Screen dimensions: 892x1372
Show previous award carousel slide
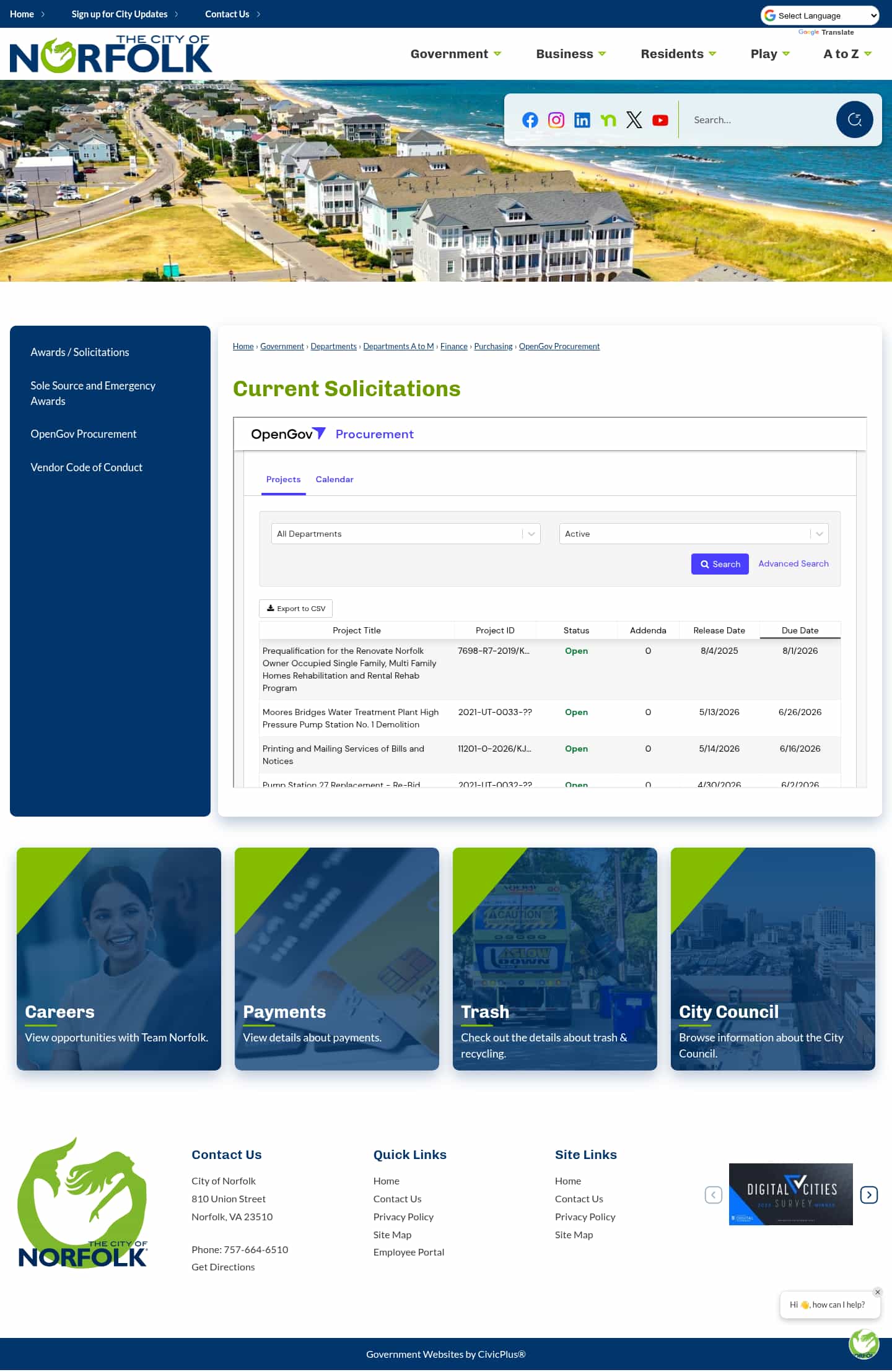click(714, 1195)
